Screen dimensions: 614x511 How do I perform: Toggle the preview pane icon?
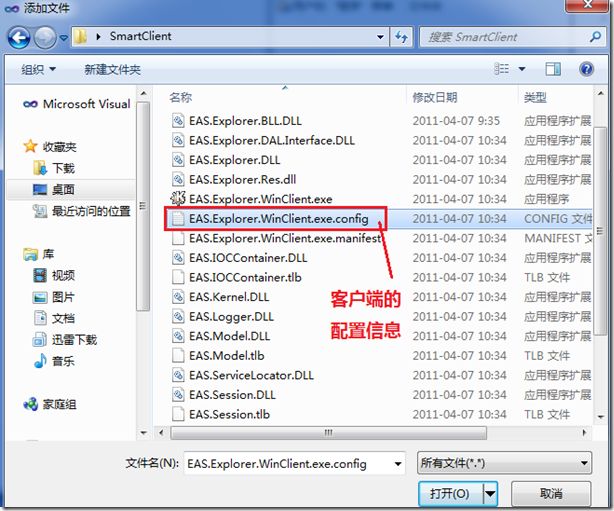[553, 69]
